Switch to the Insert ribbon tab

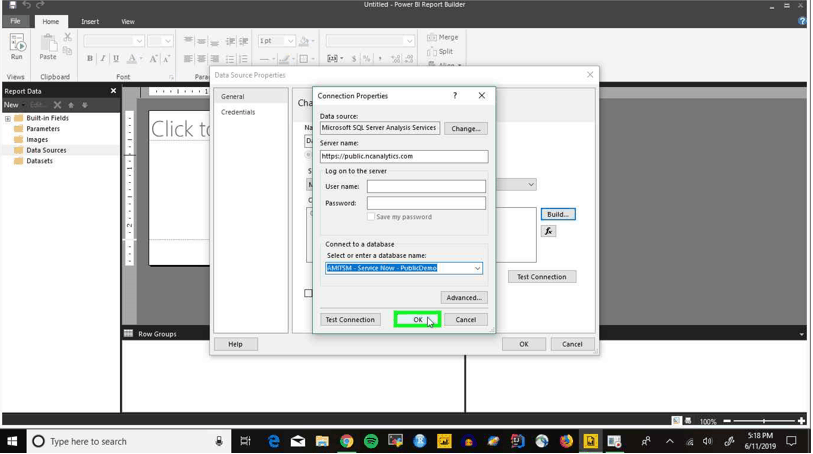90,21
